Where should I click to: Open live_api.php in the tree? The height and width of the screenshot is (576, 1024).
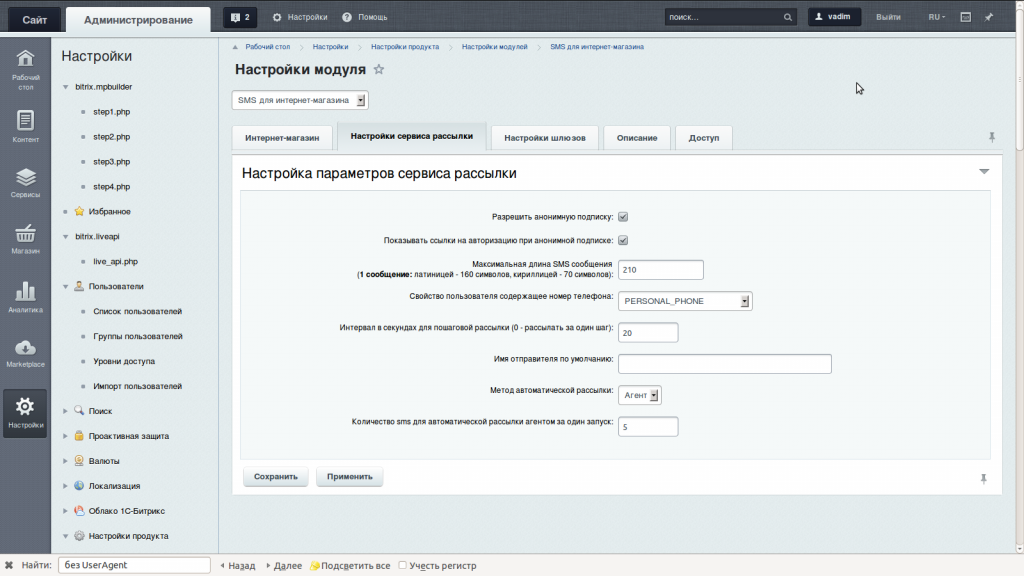[116, 261]
